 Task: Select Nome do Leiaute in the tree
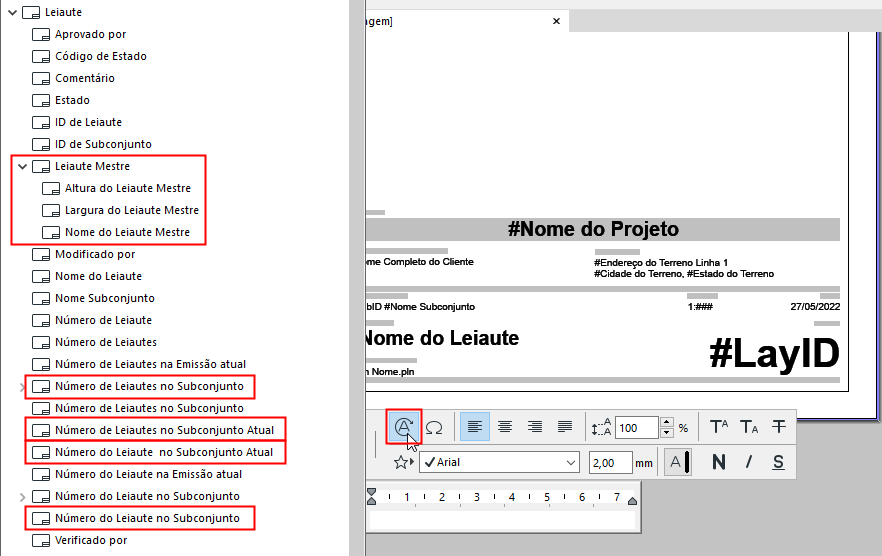(x=98, y=276)
